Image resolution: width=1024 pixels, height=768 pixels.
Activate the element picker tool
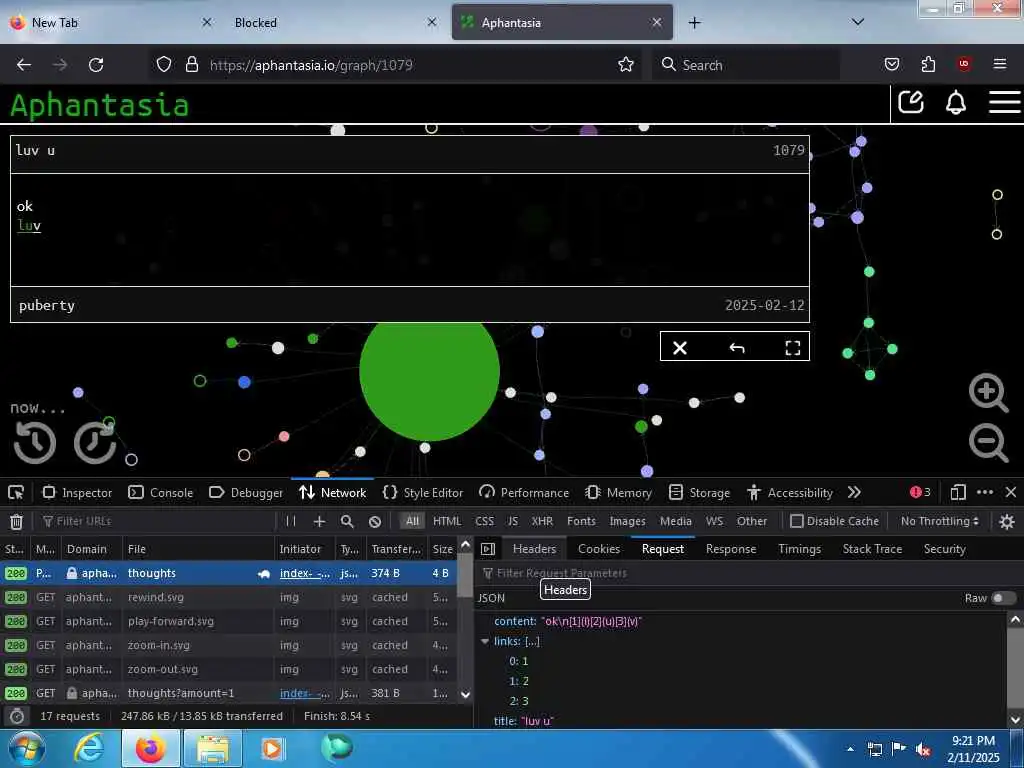point(16,492)
